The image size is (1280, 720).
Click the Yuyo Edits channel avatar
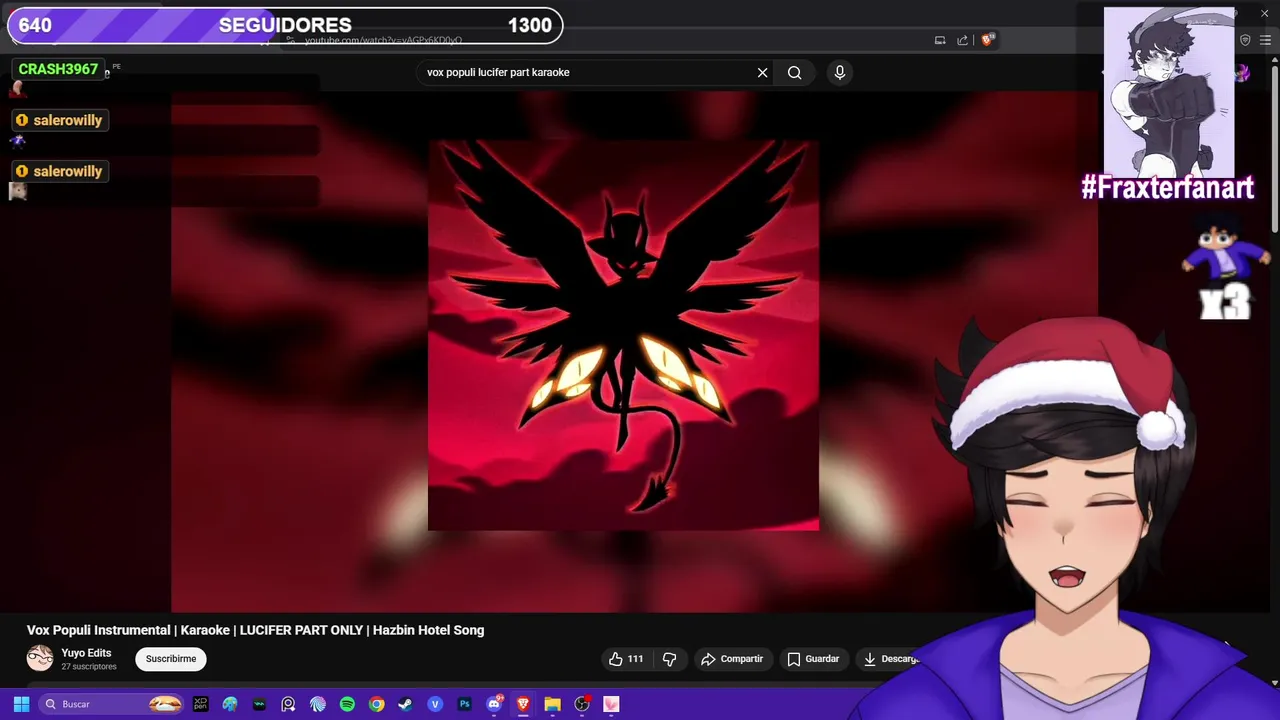[x=40, y=658]
